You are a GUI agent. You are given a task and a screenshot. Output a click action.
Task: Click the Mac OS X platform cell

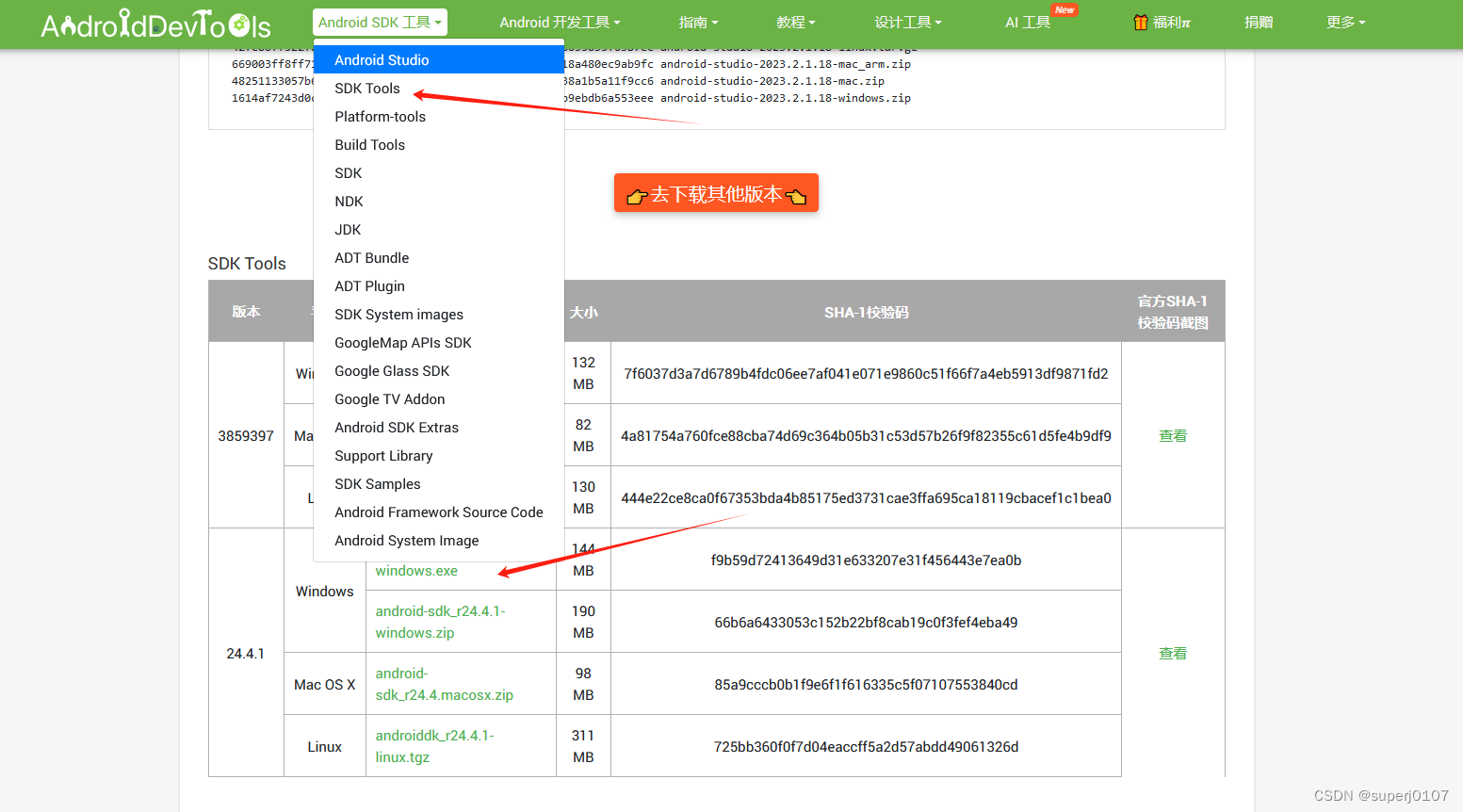click(x=325, y=684)
